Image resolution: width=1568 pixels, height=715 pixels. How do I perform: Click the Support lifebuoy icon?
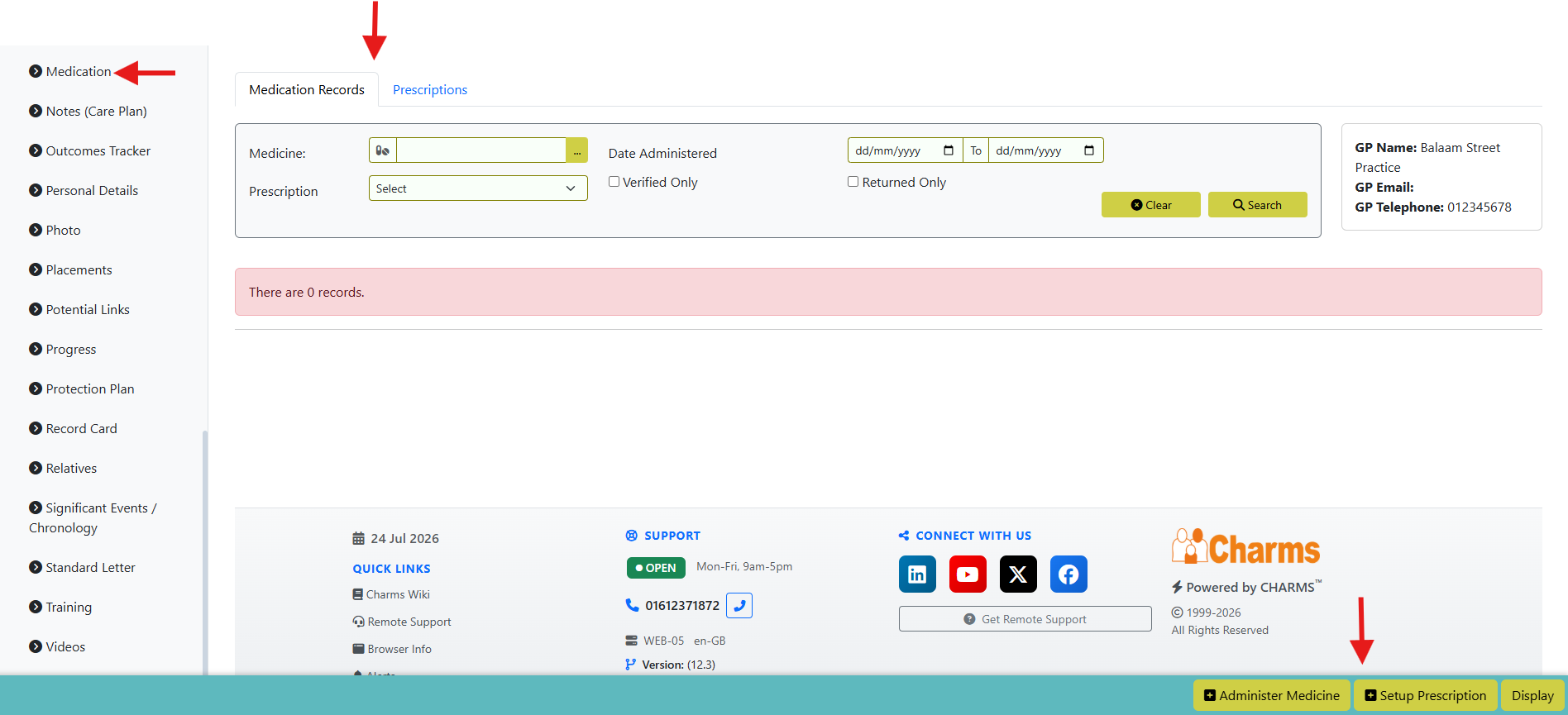coord(632,536)
